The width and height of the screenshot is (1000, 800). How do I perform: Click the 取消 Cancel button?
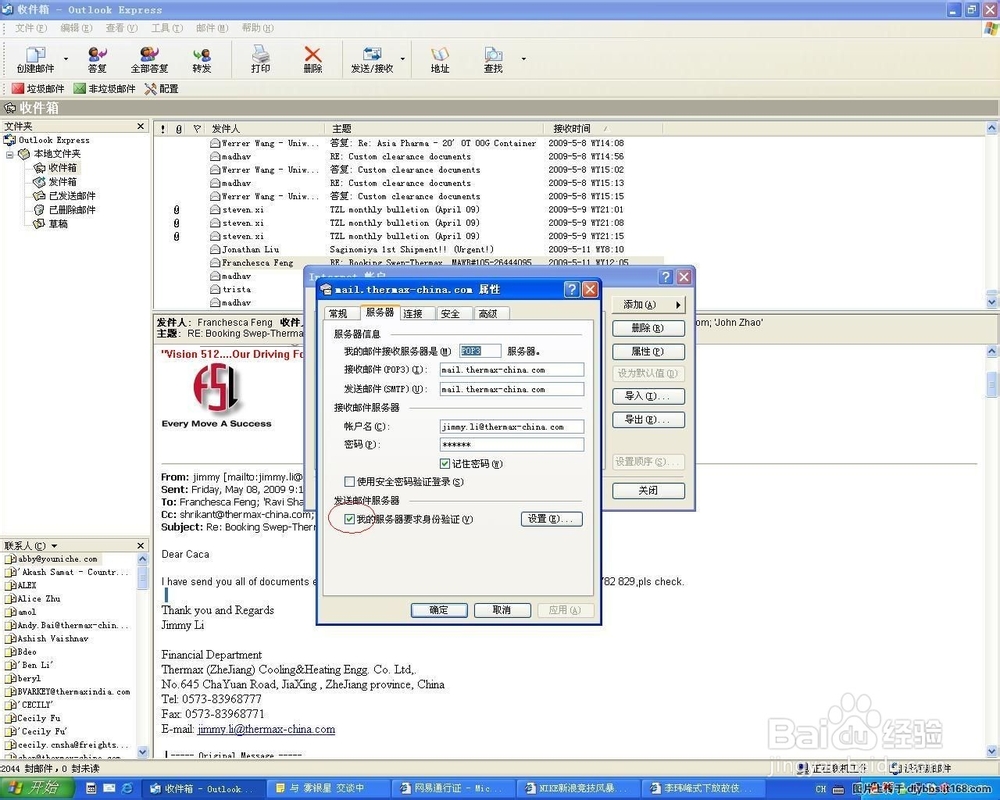click(x=502, y=610)
